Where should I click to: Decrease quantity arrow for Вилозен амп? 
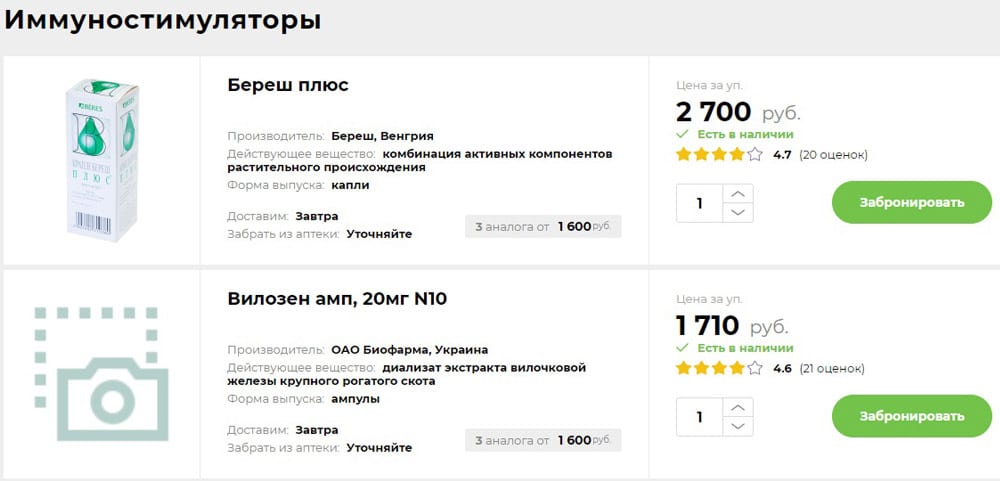click(x=738, y=427)
